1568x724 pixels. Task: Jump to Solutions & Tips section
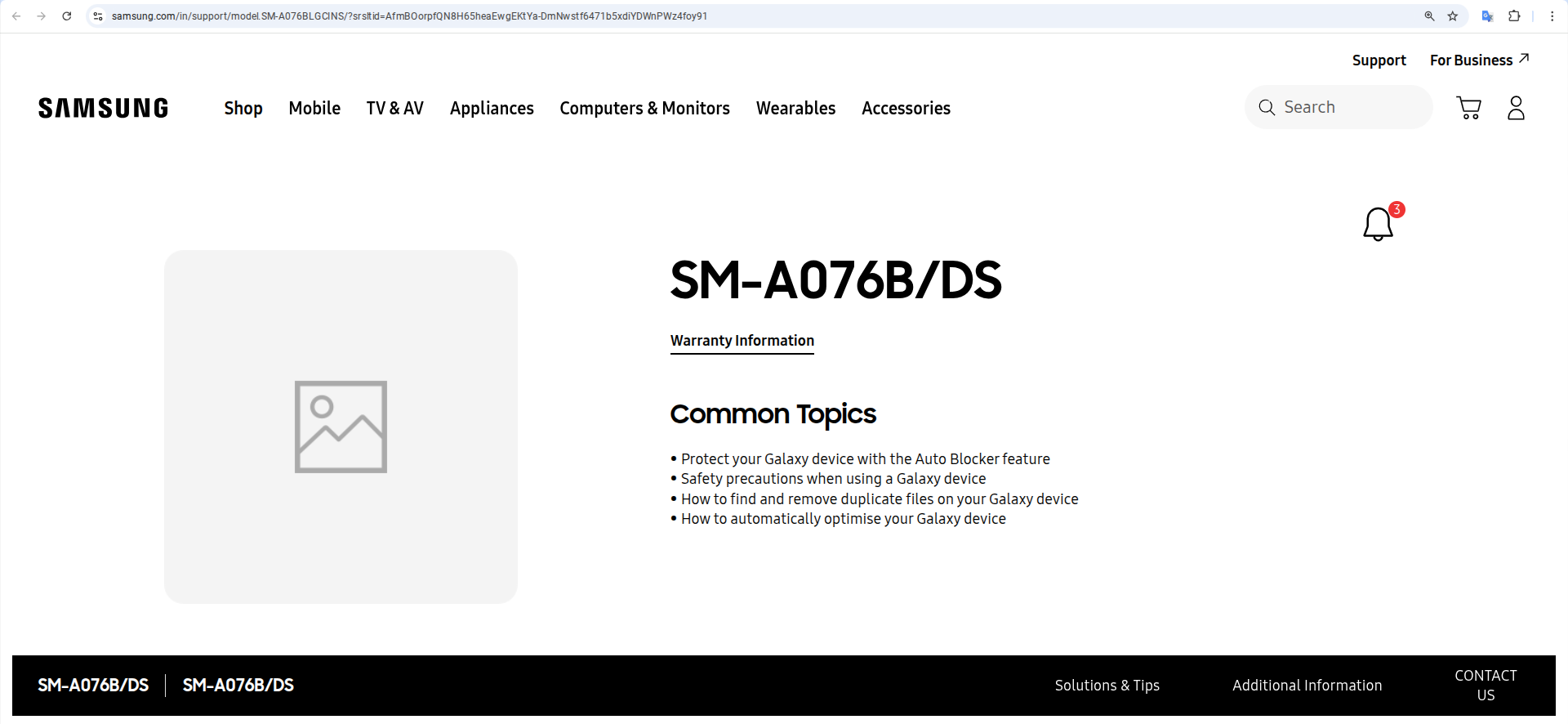click(x=1107, y=686)
